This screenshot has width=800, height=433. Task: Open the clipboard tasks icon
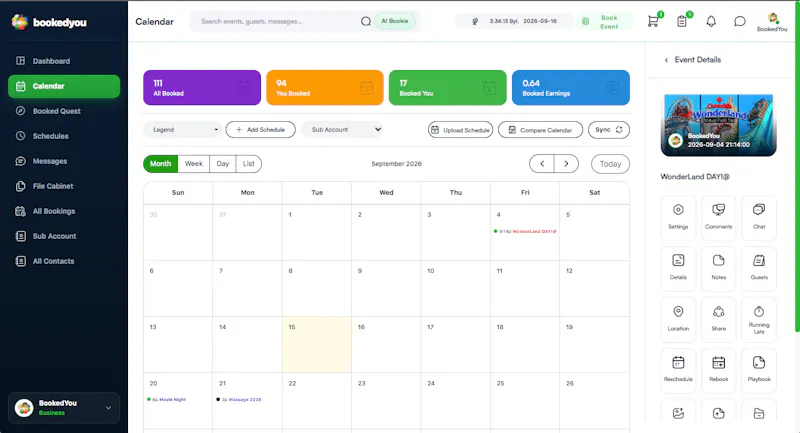[x=682, y=21]
